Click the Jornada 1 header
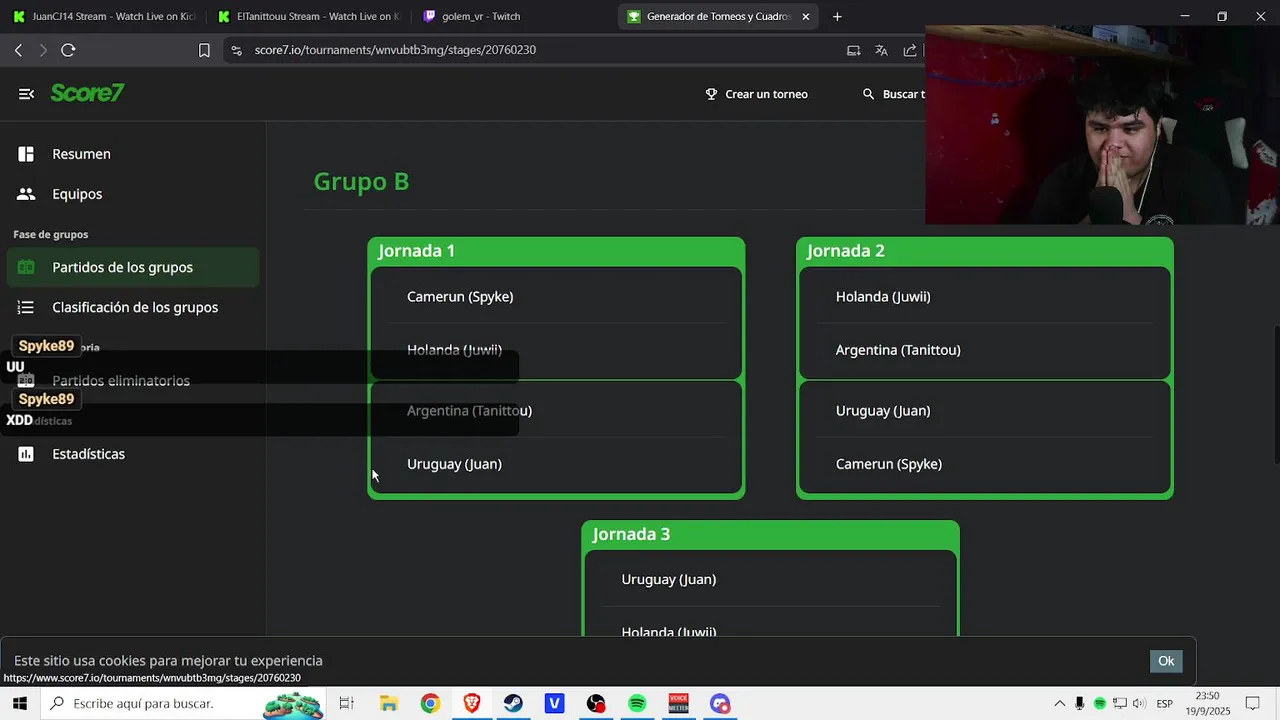Image resolution: width=1280 pixels, height=720 pixels. (416, 251)
